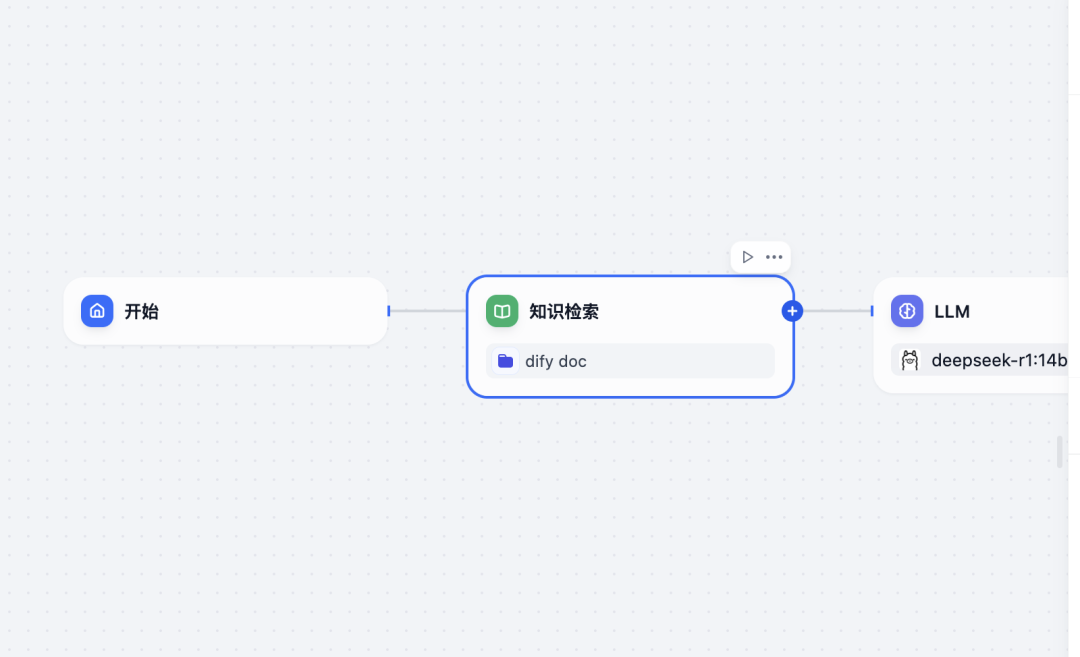Click the 知识检索 node title text
This screenshot has width=1080, height=657.
[565, 311]
